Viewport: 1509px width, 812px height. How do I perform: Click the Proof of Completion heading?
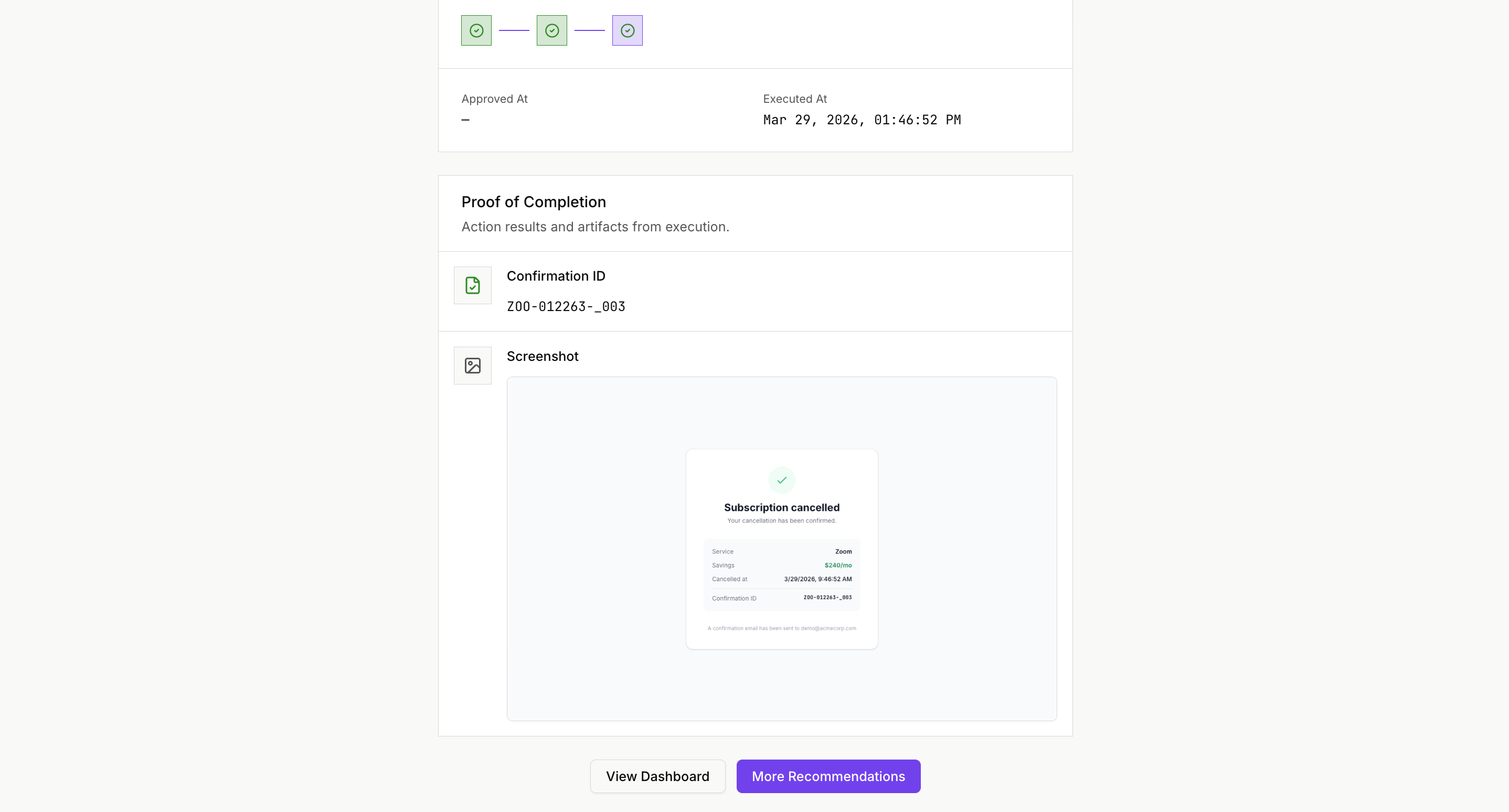(534, 202)
